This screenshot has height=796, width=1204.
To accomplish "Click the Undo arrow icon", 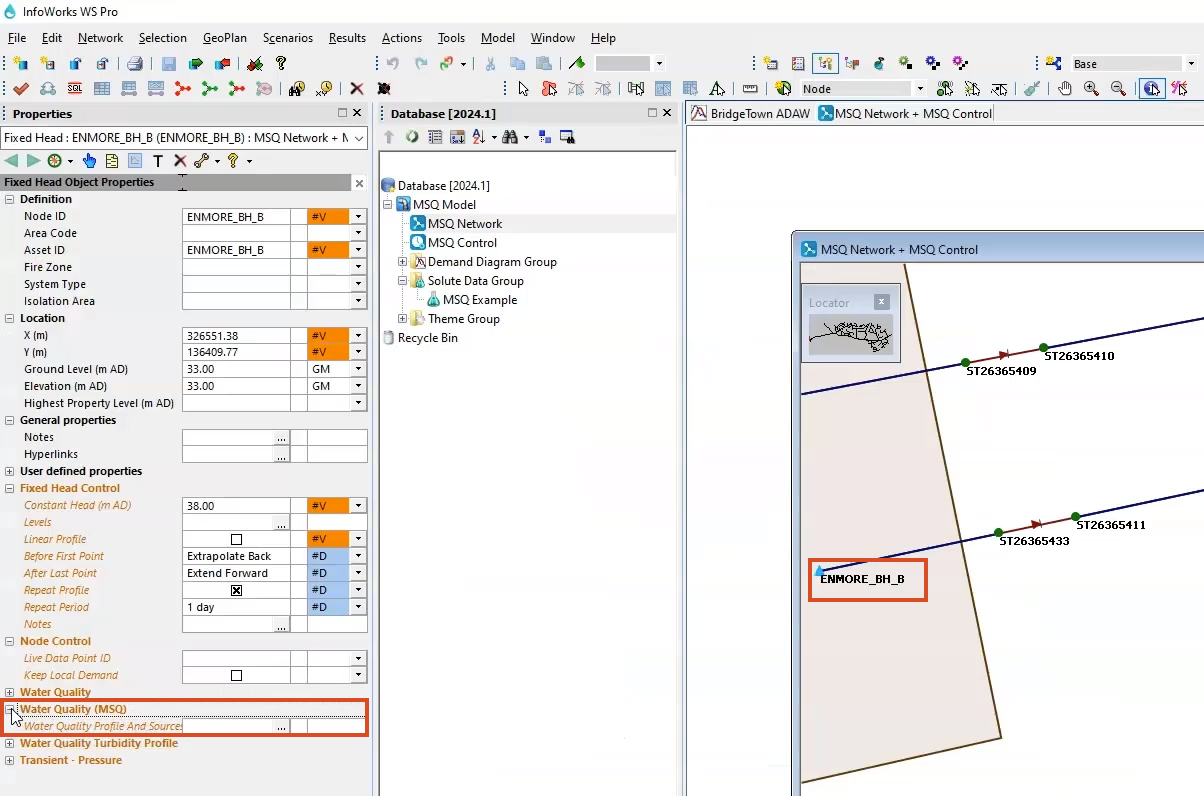I will click(393, 64).
